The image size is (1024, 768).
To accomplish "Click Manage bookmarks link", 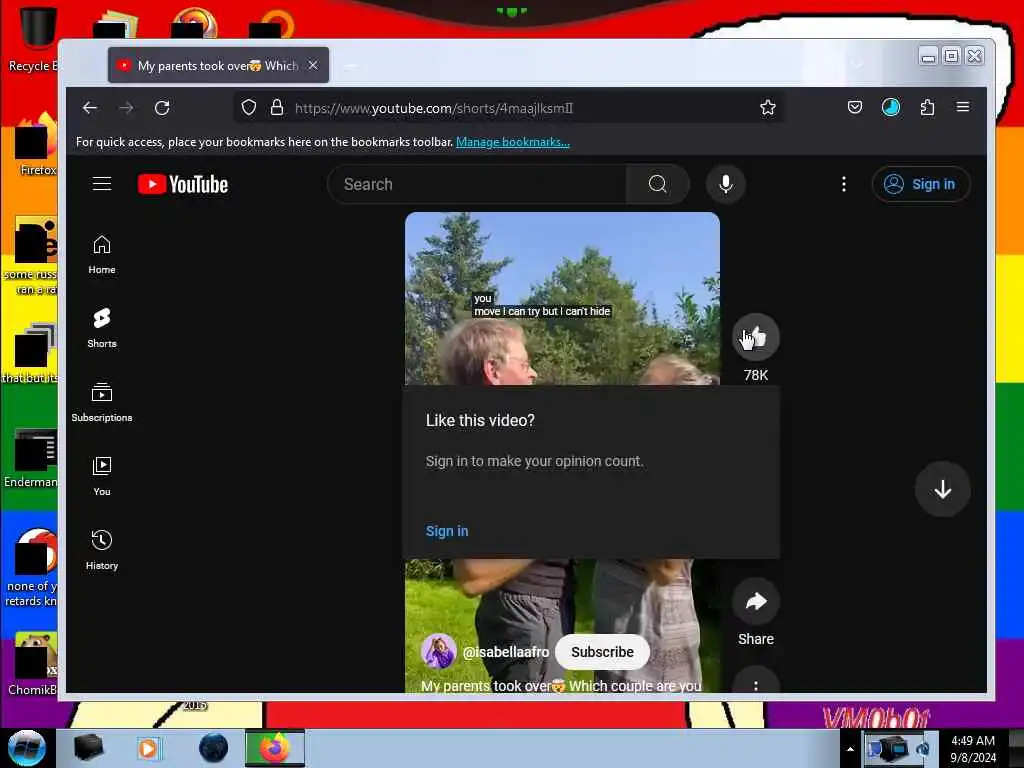I will [513, 142].
